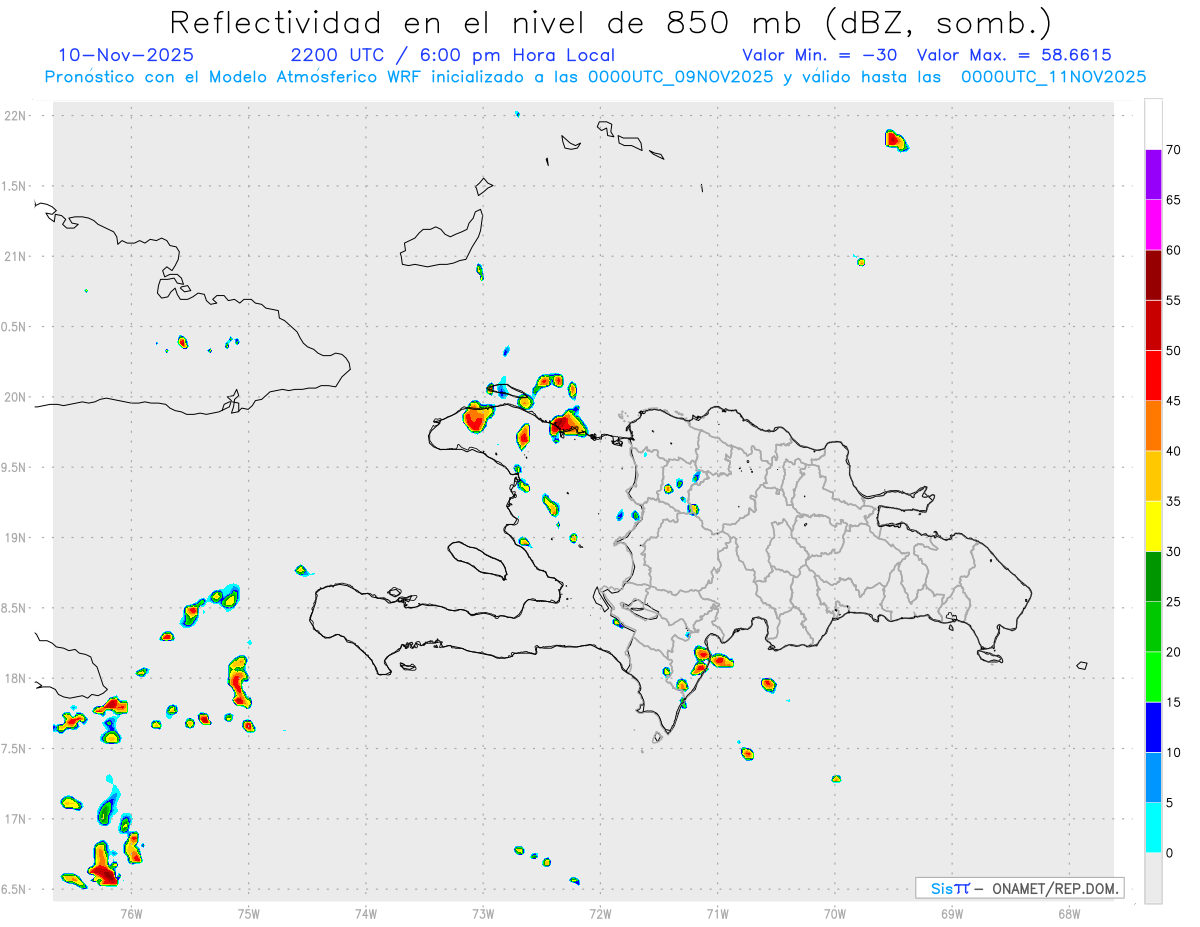Screen dimensions: 1200x927
Task: Click the gray below-zero segment of the colorbar
Action: point(1153,878)
